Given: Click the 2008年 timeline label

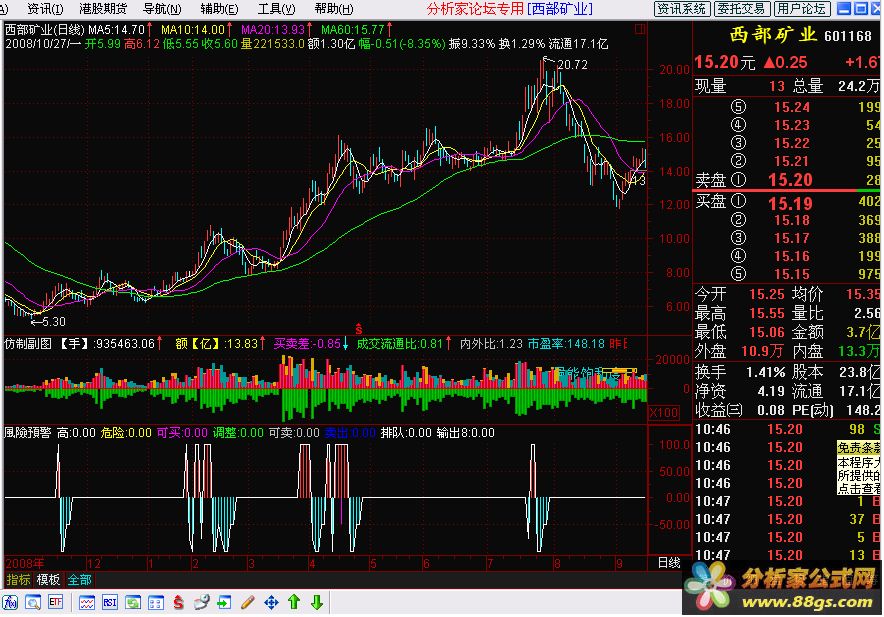Looking at the screenshot, I should pyautogui.click(x=24, y=563).
